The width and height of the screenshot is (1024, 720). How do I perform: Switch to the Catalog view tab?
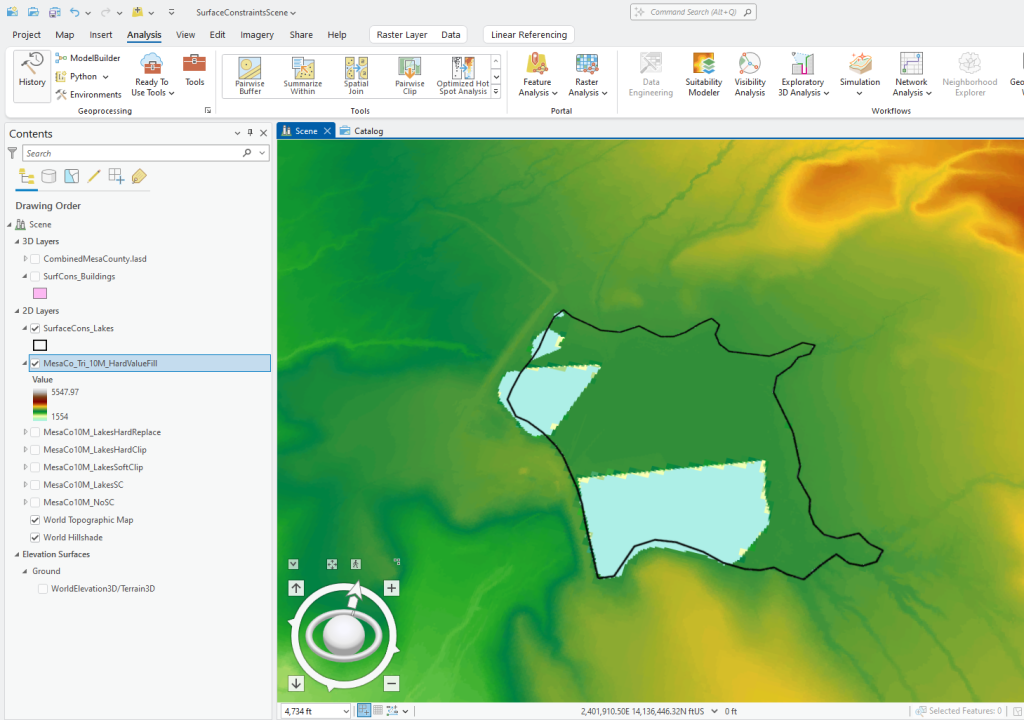[x=370, y=130]
